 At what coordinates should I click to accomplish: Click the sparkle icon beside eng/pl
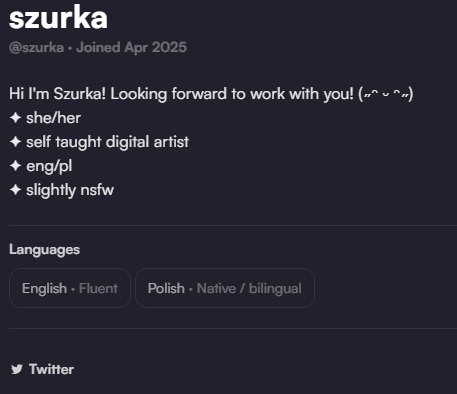coord(15,166)
